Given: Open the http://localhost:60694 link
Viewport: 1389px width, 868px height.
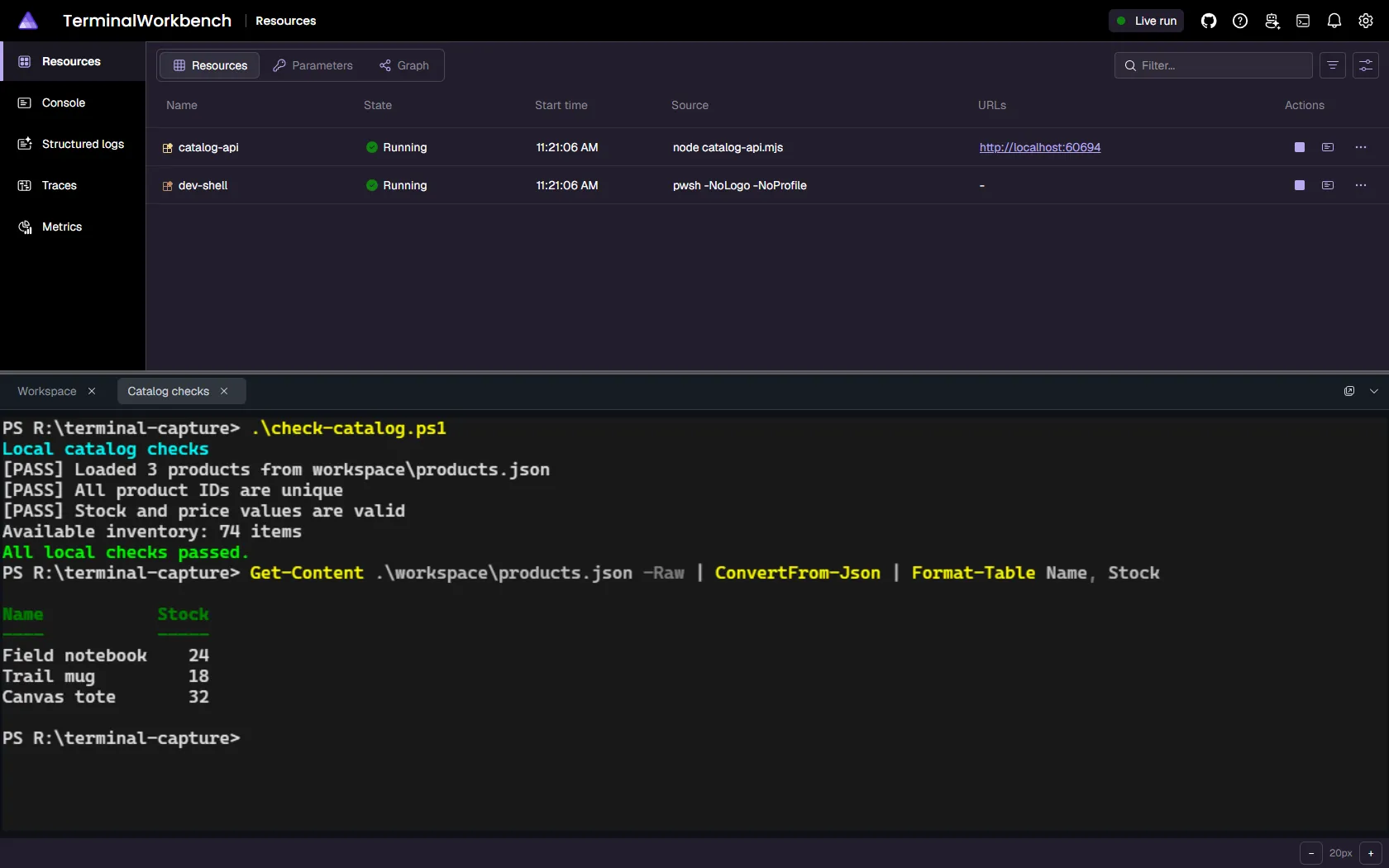Looking at the screenshot, I should coord(1040,147).
